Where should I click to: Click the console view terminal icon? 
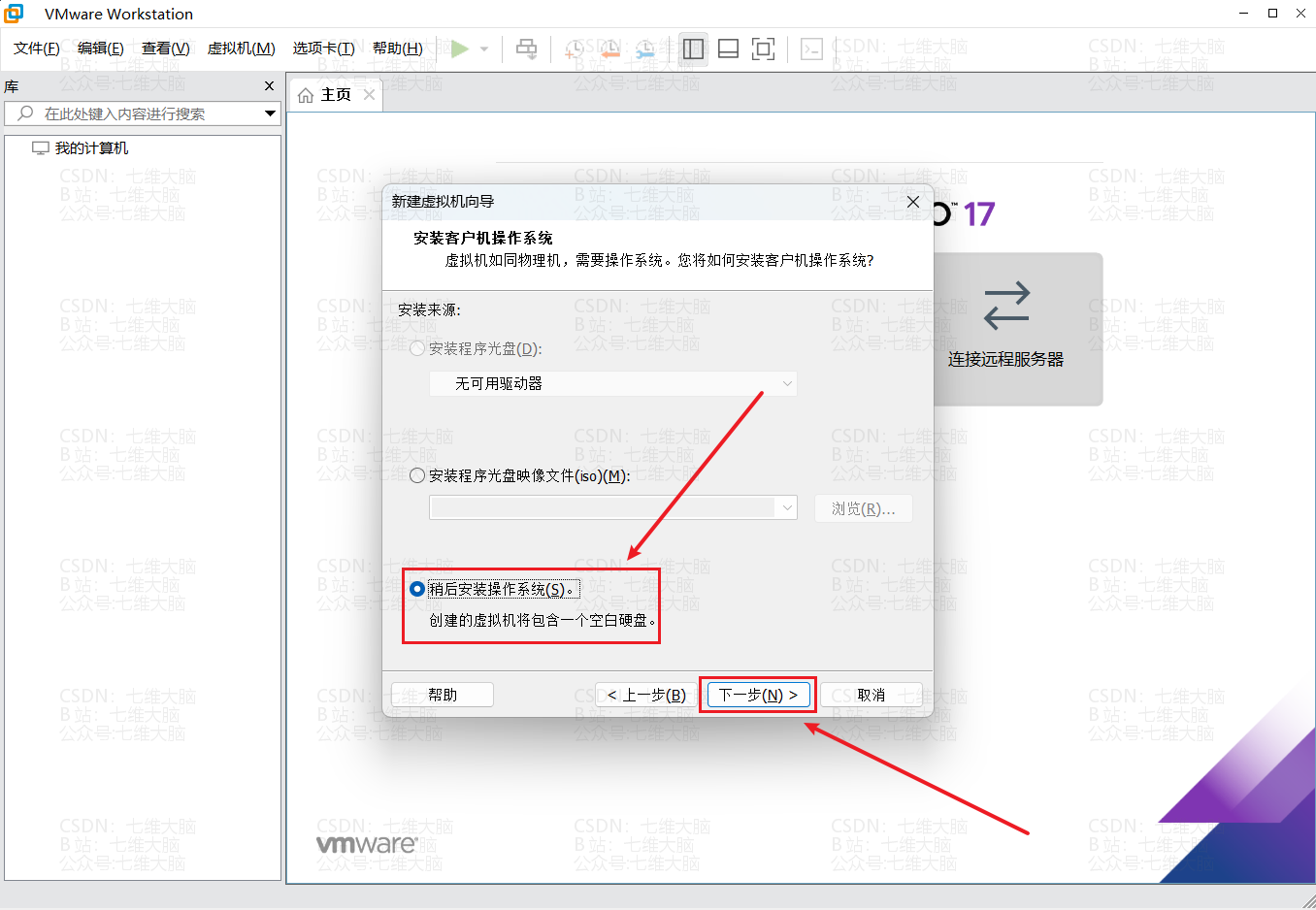pos(812,49)
